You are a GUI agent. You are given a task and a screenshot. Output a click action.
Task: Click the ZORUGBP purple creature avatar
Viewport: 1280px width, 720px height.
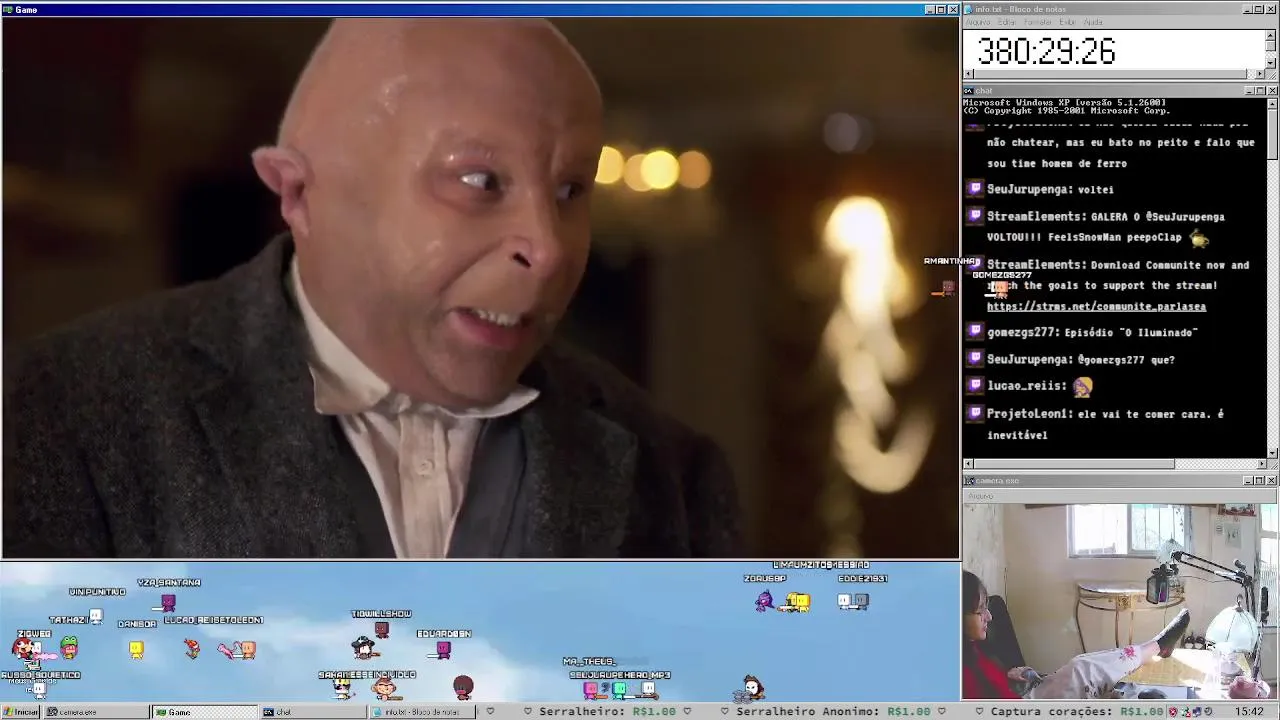tap(765, 600)
